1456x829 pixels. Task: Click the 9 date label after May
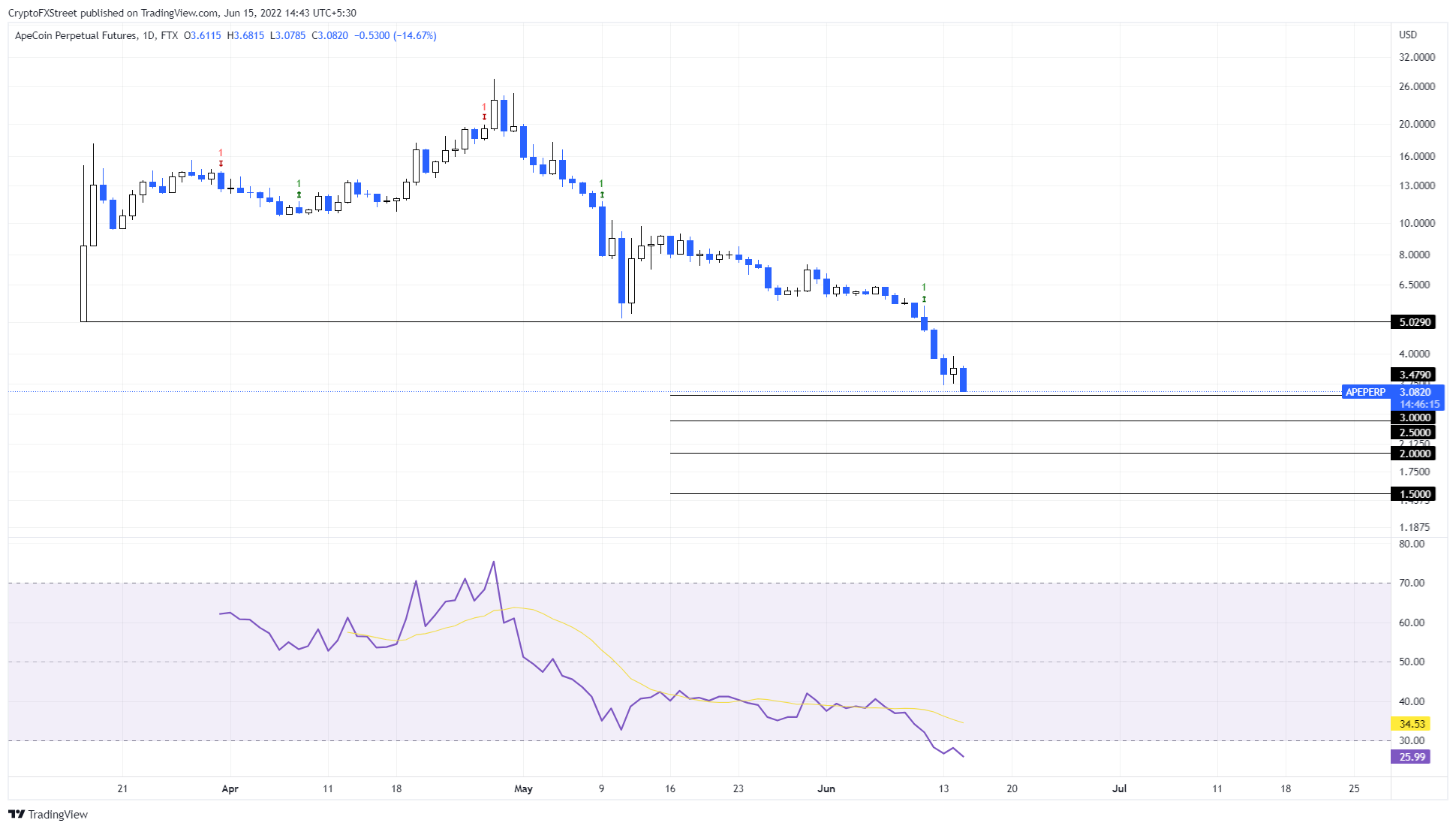pyautogui.click(x=601, y=788)
